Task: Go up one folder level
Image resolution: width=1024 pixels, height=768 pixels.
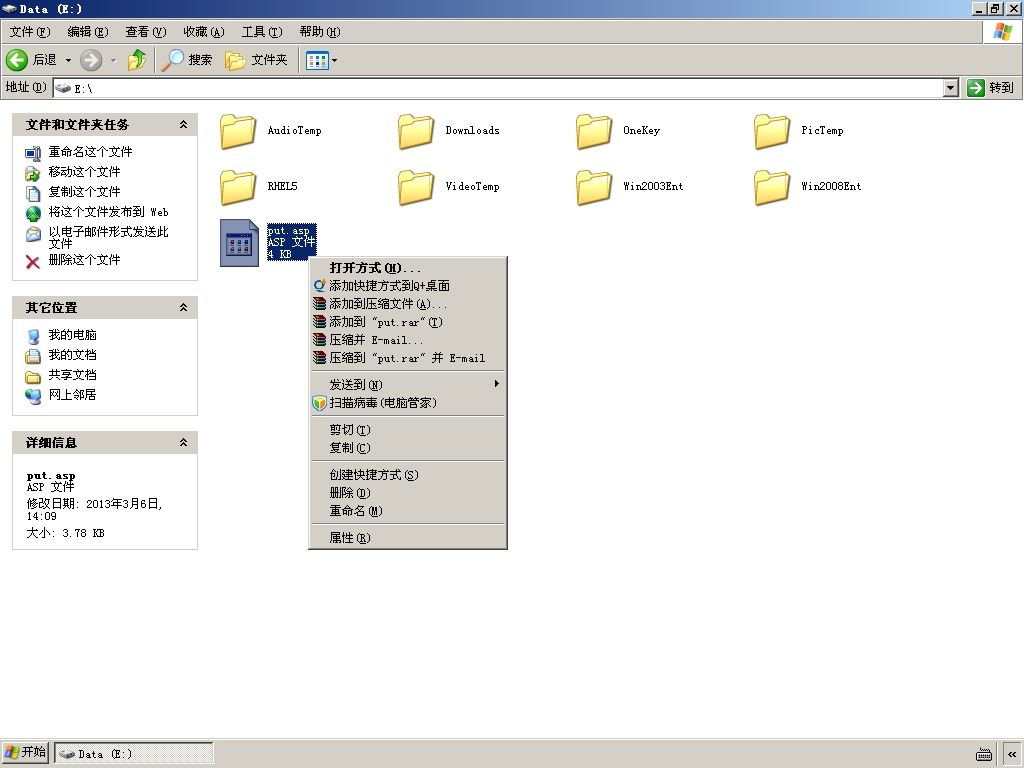Action: 137,60
